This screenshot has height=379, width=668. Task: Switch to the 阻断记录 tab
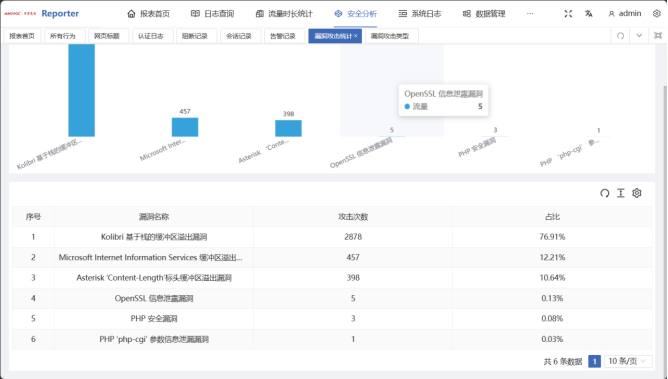(x=195, y=36)
